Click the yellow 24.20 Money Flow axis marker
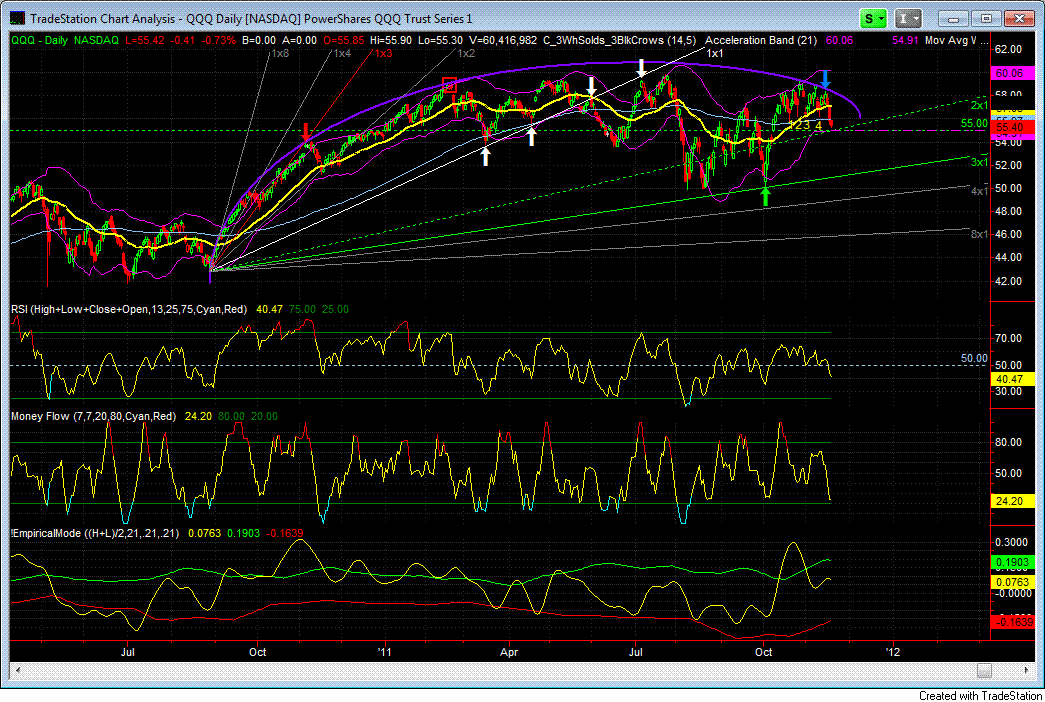 click(1012, 501)
